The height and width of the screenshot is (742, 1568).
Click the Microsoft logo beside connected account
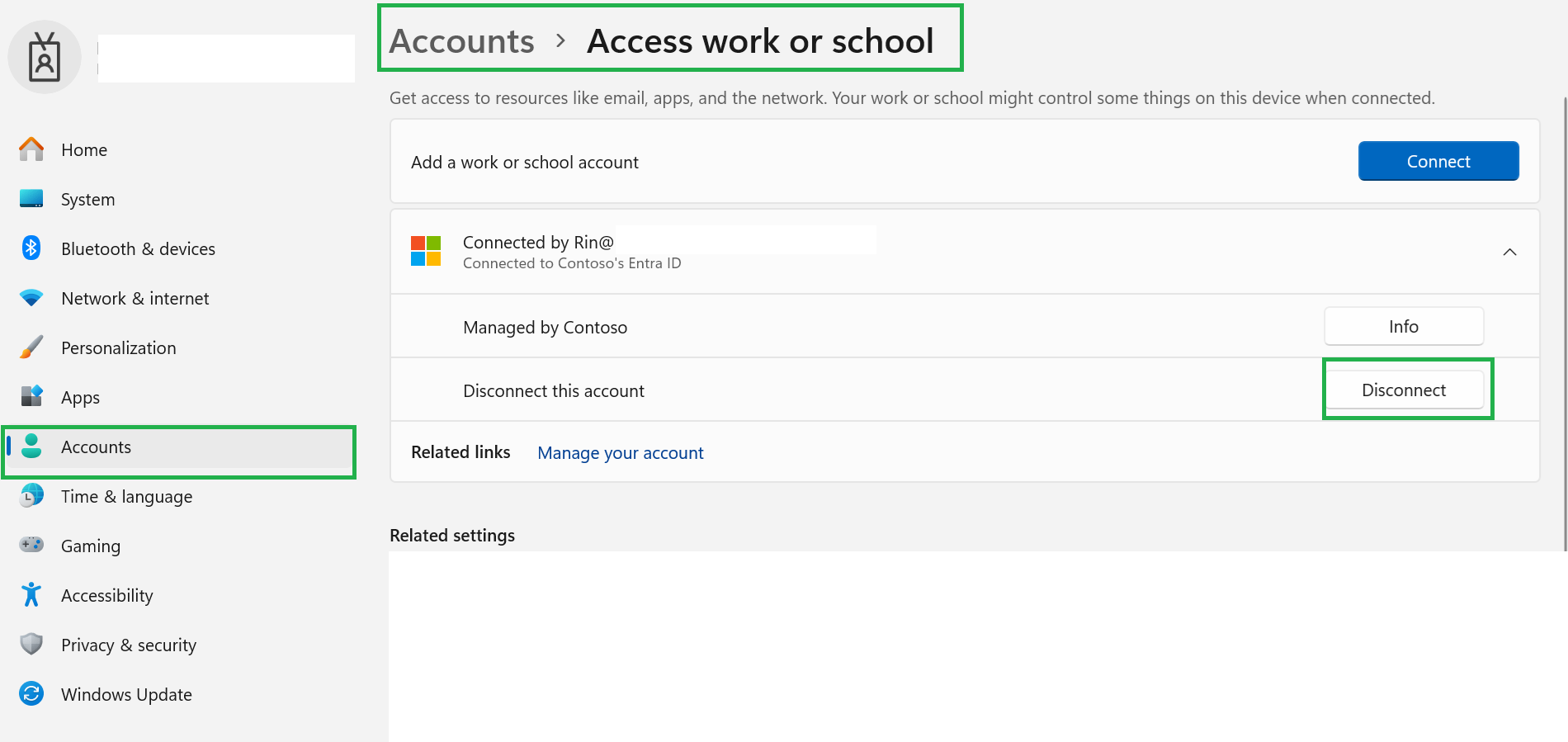[426, 251]
